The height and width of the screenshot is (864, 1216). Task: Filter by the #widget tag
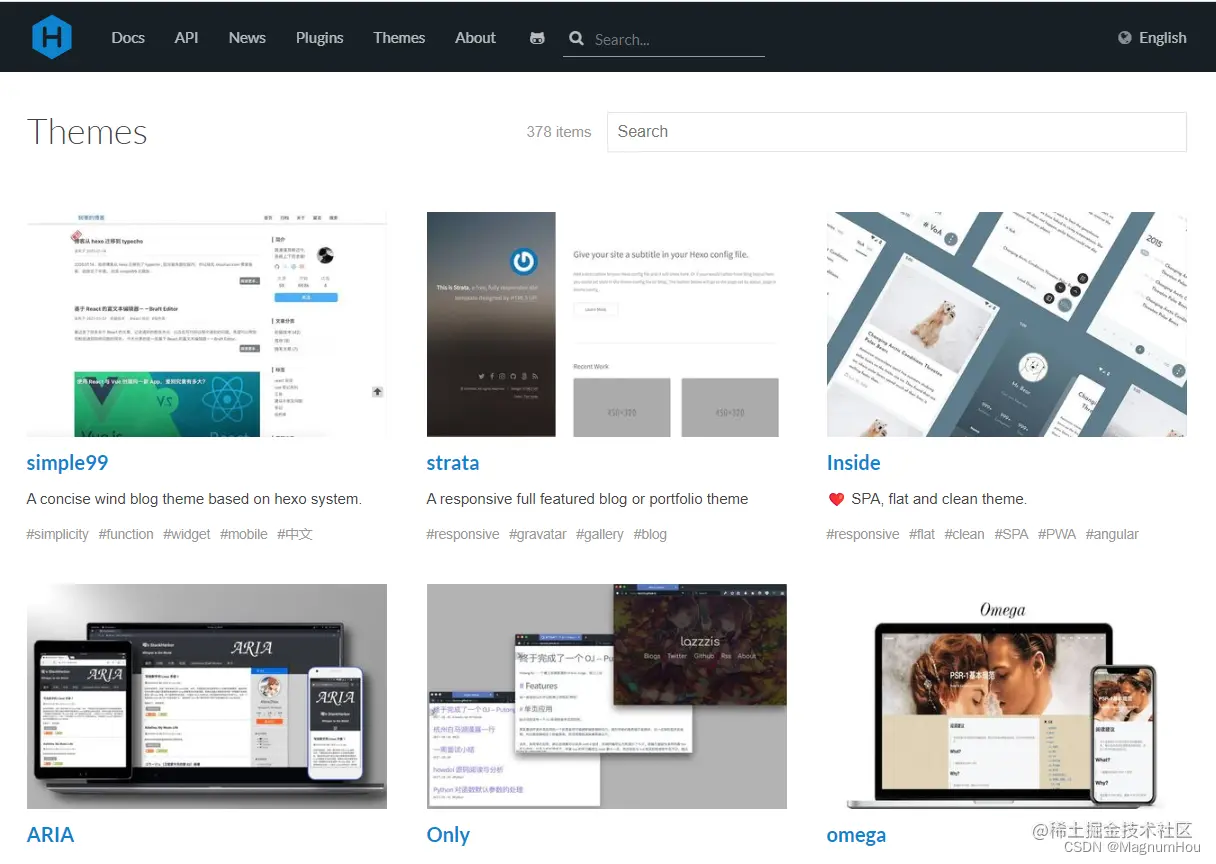[x=187, y=534]
